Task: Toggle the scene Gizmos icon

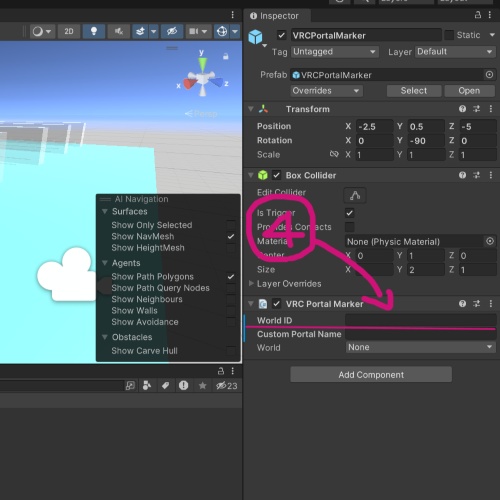Action: click(222, 32)
